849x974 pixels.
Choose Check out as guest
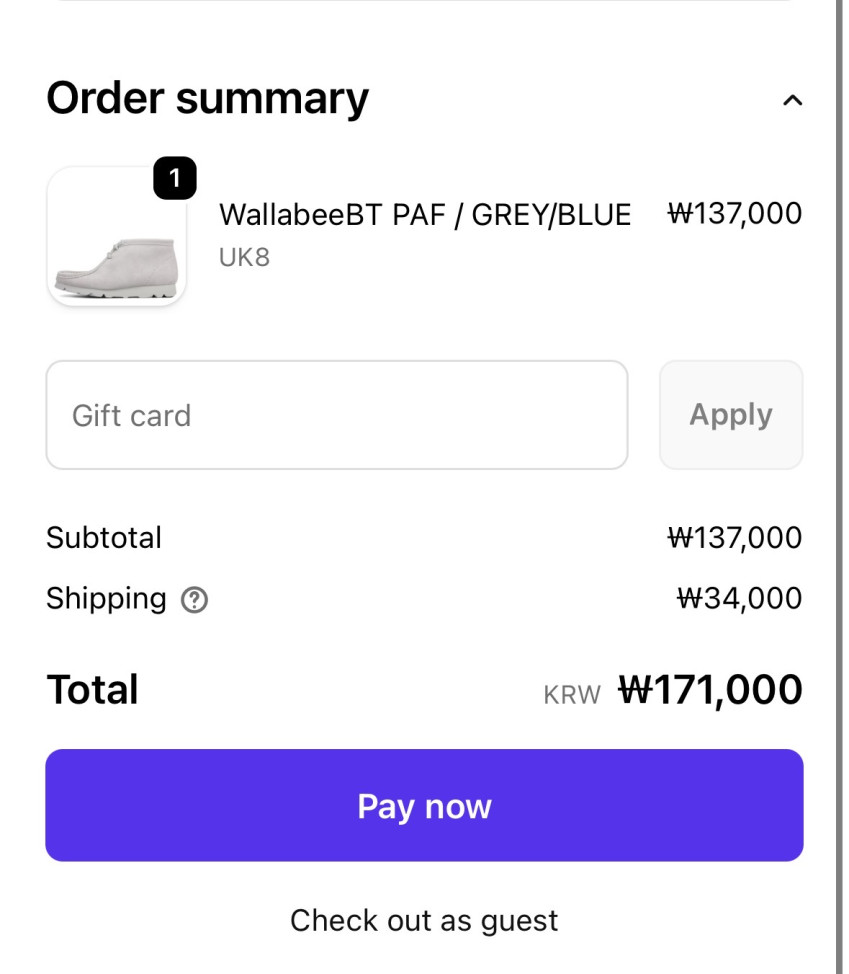[x=424, y=920]
